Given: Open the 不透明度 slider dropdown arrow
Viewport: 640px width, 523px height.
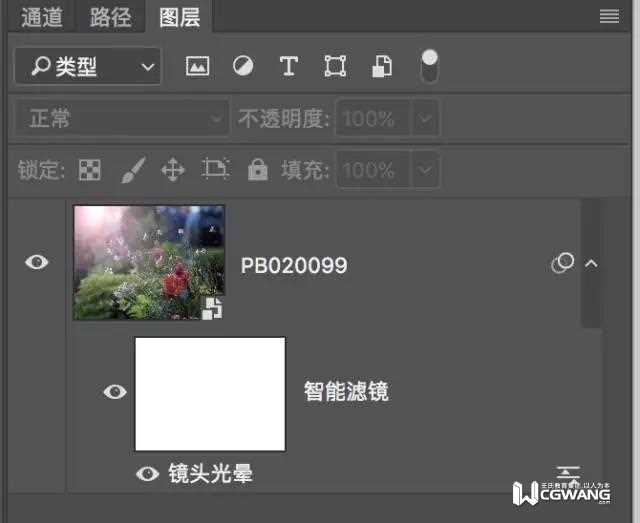Looking at the screenshot, I should (425, 119).
